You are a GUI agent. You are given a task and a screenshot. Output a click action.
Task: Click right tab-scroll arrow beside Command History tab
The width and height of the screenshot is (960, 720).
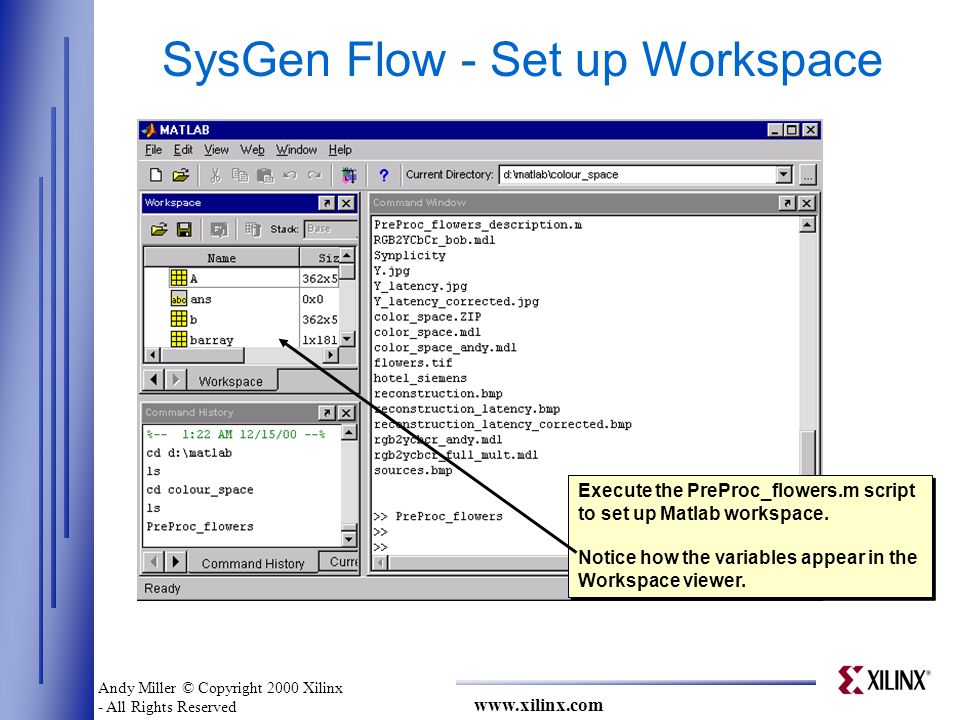(176, 561)
